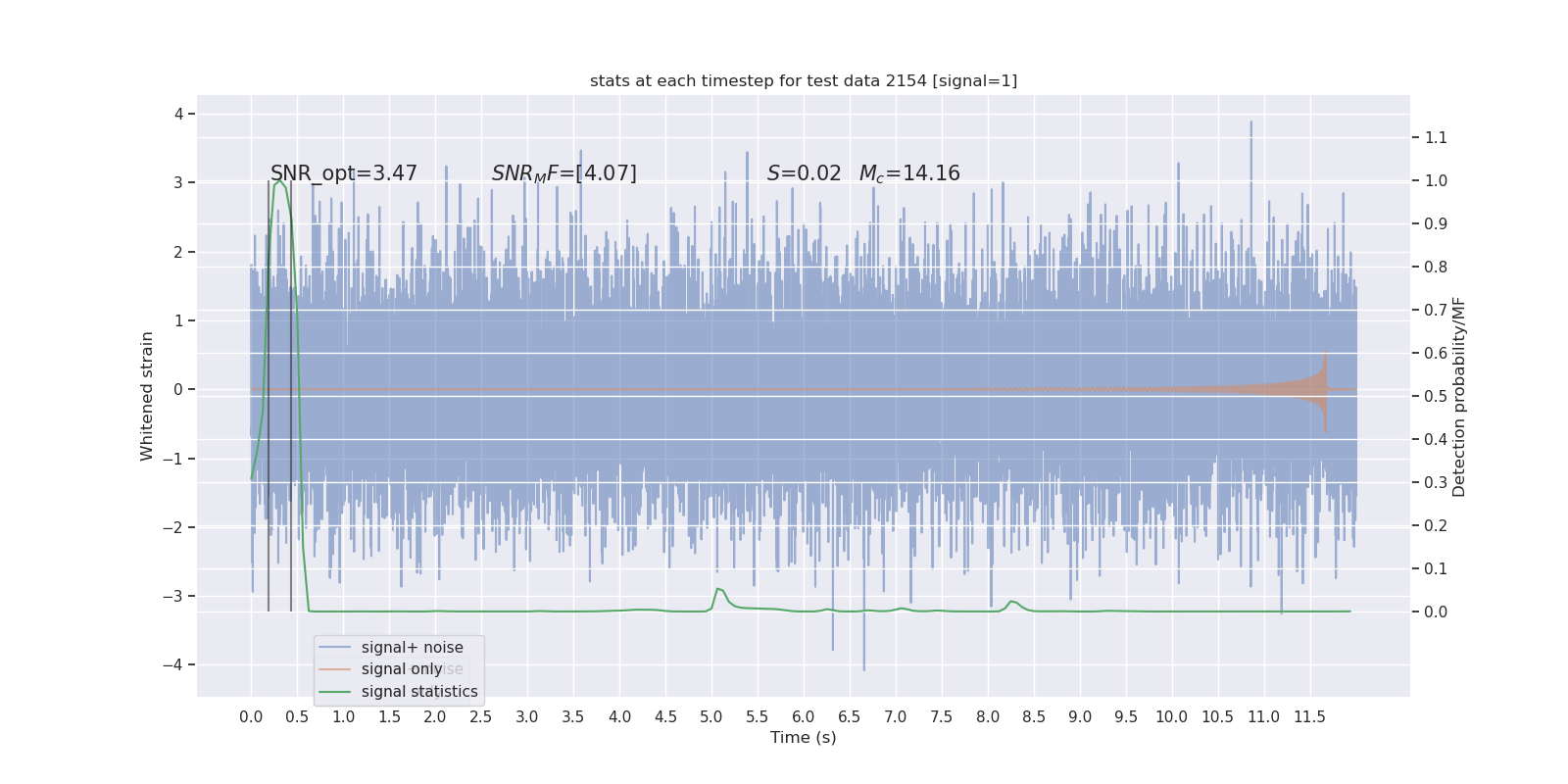Image resolution: width=1568 pixels, height=784 pixels.
Task: Click the green detection peak near 0.3 s
Action: 279,181
